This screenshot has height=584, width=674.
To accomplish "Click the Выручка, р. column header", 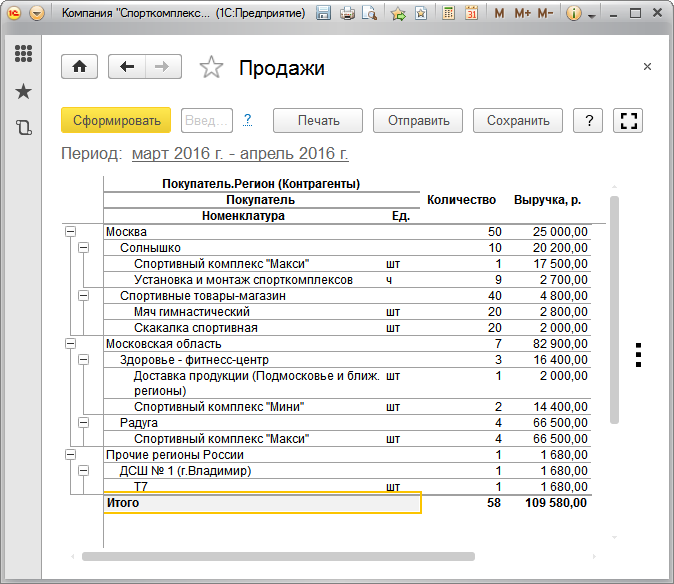I will pos(547,200).
